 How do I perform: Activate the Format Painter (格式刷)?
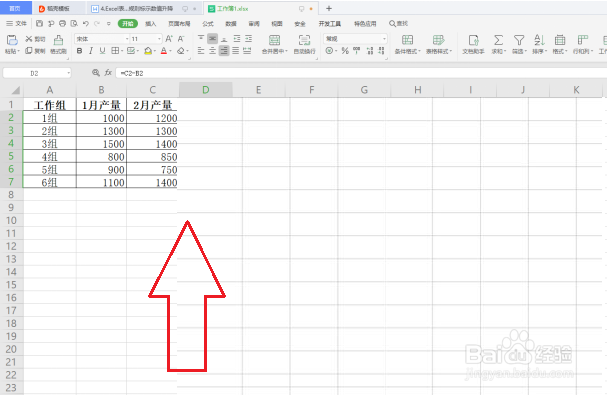pos(58,45)
